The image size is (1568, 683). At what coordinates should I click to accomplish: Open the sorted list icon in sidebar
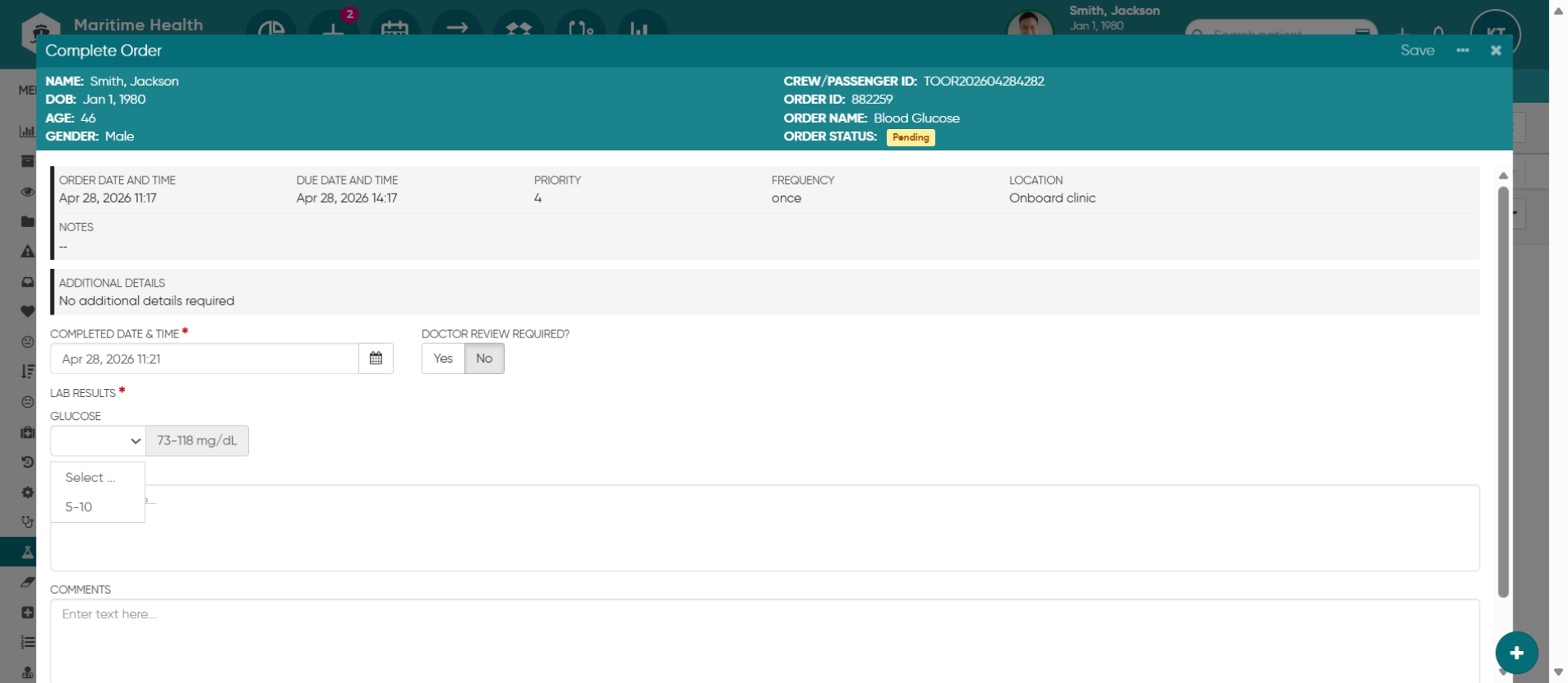tap(28, 372)
